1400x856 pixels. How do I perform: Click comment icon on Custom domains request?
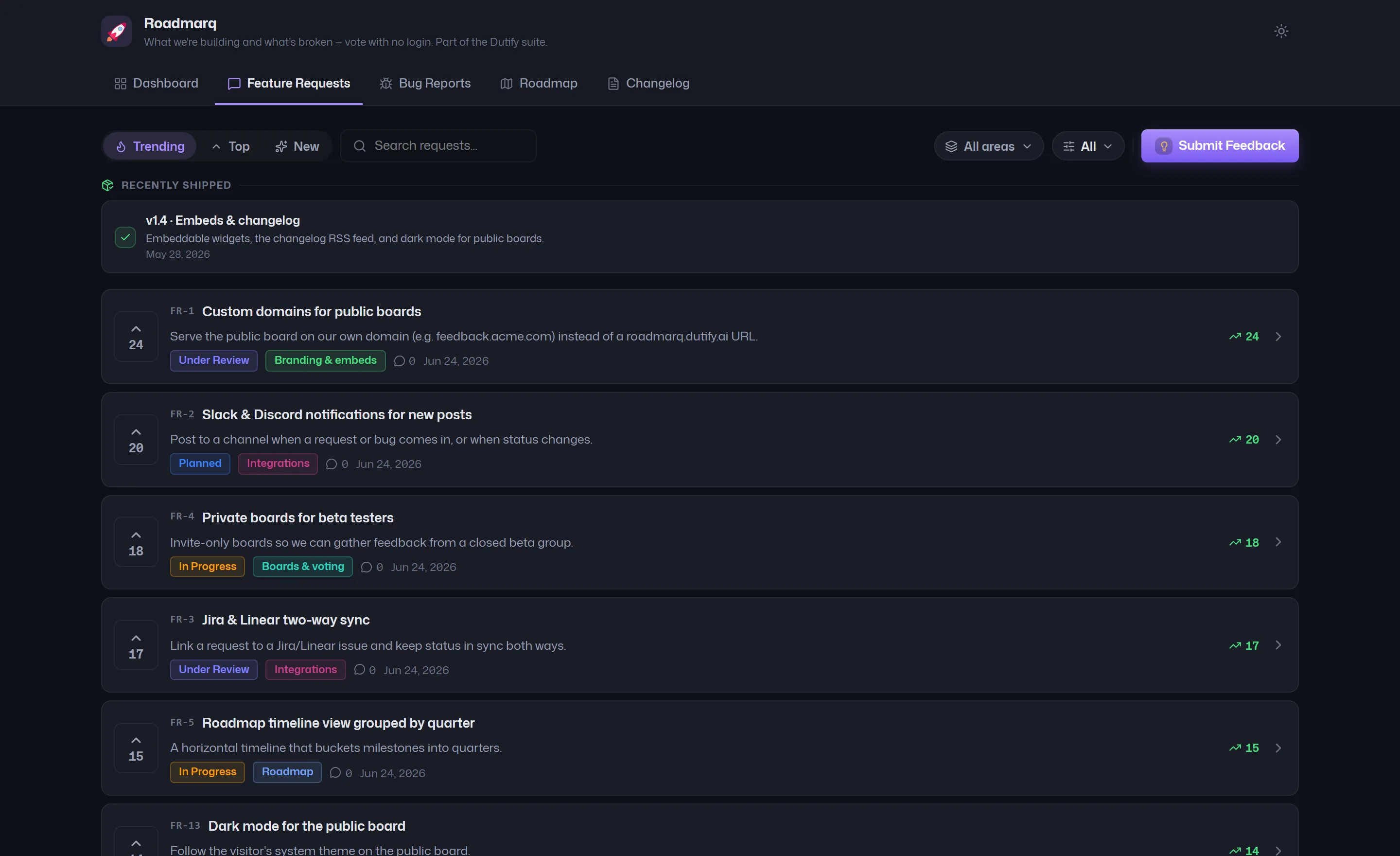pos(400,361)
